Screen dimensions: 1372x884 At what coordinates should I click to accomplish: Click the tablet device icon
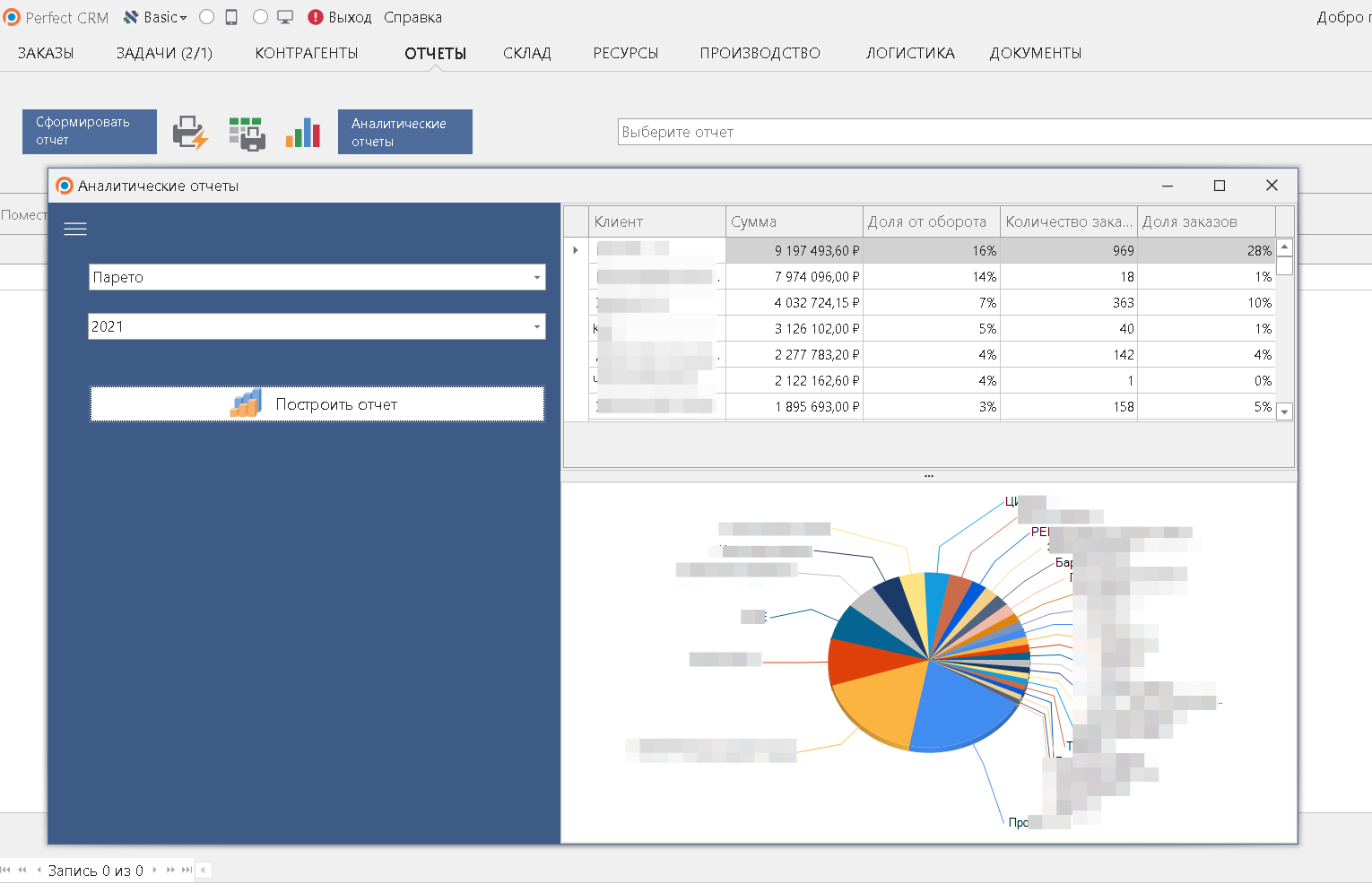[x=231, y=17]
